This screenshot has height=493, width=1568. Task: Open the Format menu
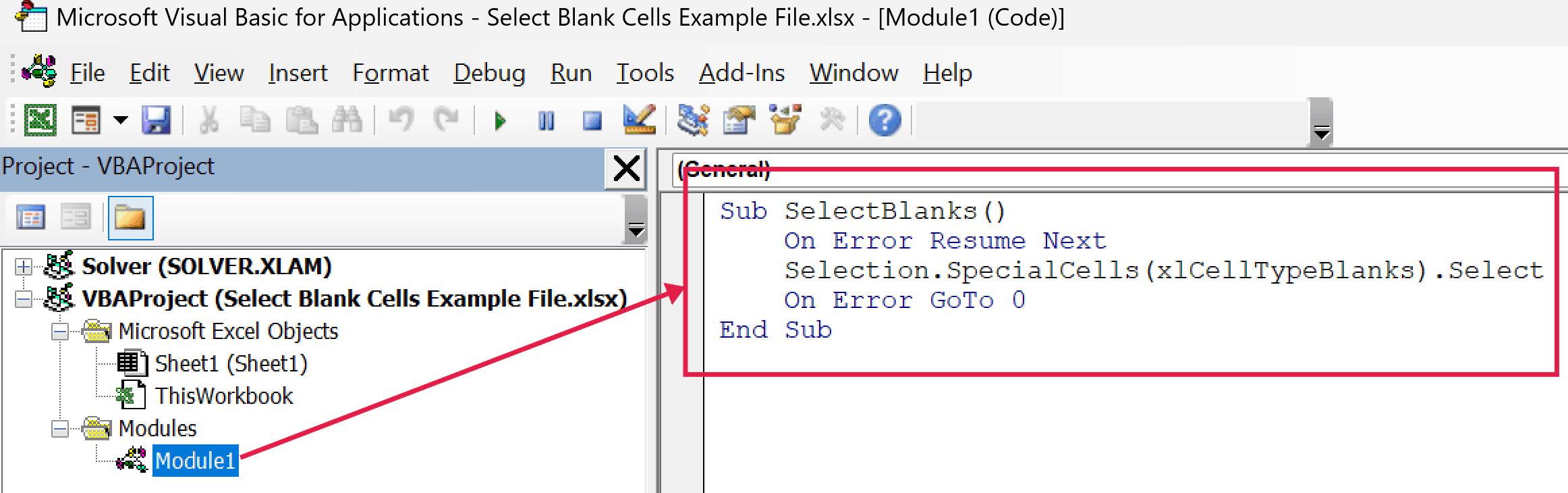tap(391, 73)
